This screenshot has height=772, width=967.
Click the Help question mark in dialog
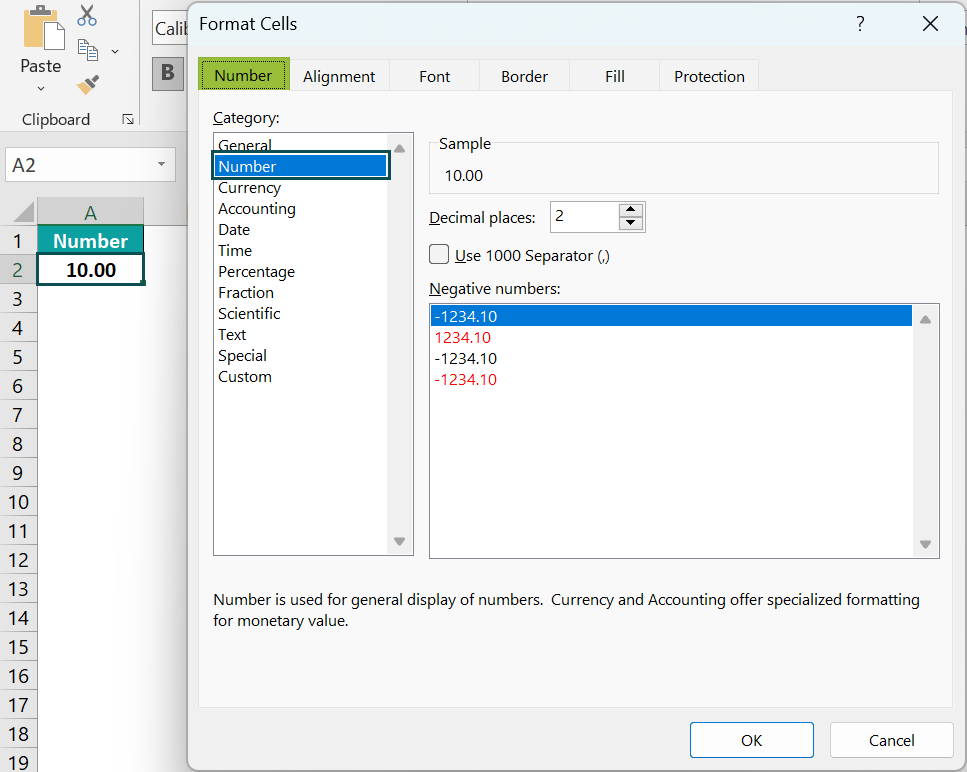(860, 24)
